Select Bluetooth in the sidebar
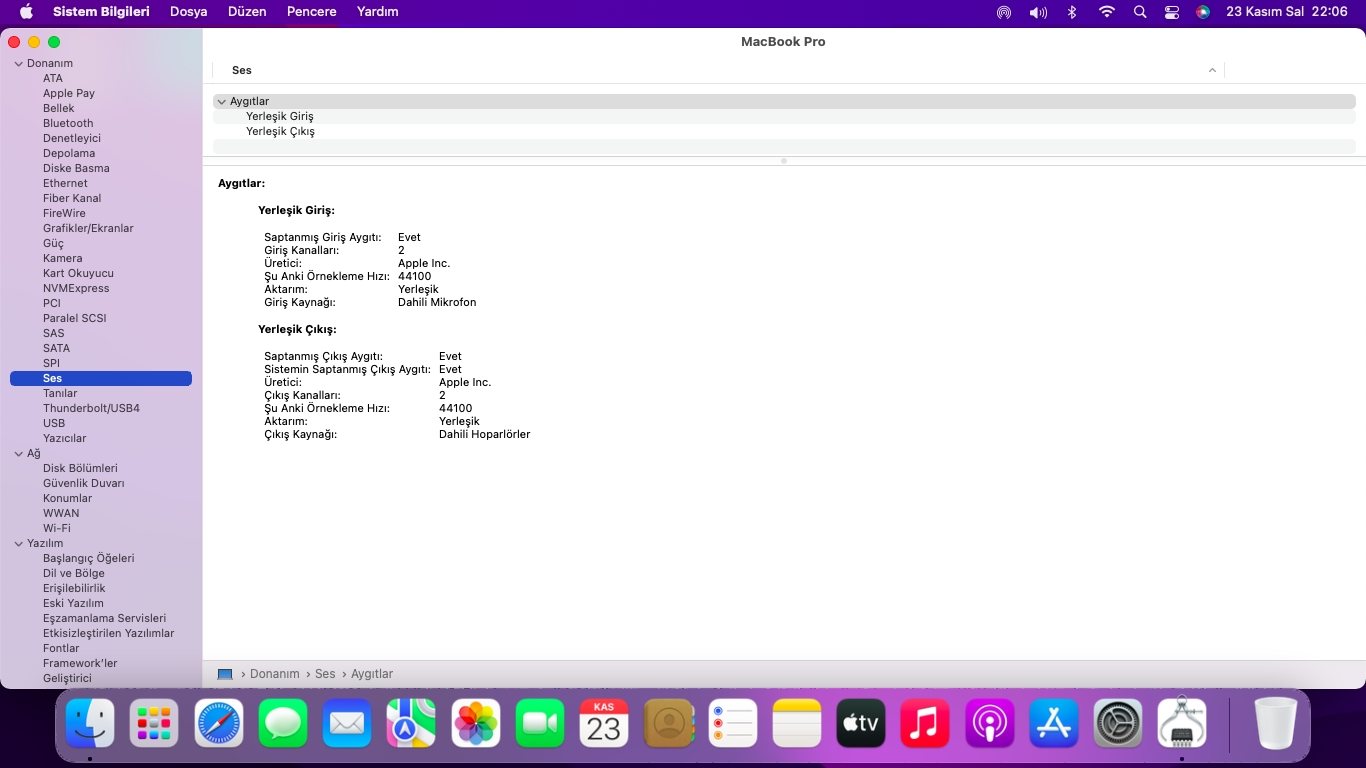This screenshot has width=1366, height=768. (x=68, y=123)
